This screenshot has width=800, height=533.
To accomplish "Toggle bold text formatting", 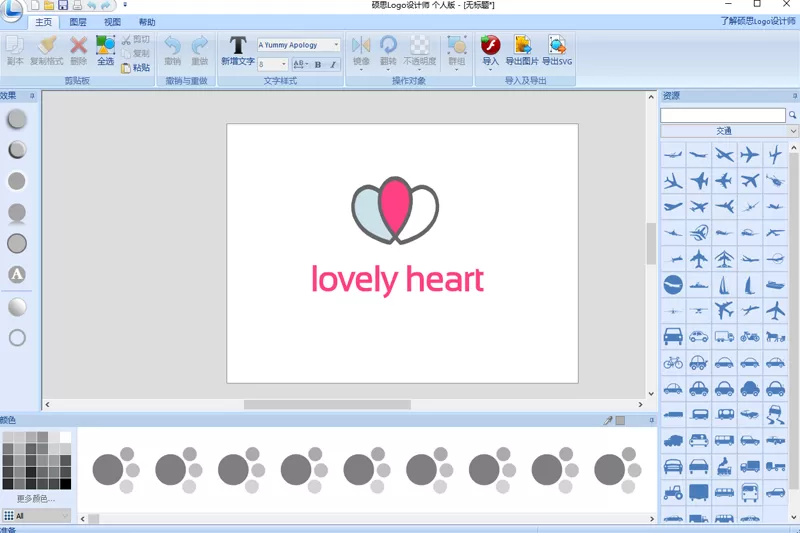I will coord(318,64).
